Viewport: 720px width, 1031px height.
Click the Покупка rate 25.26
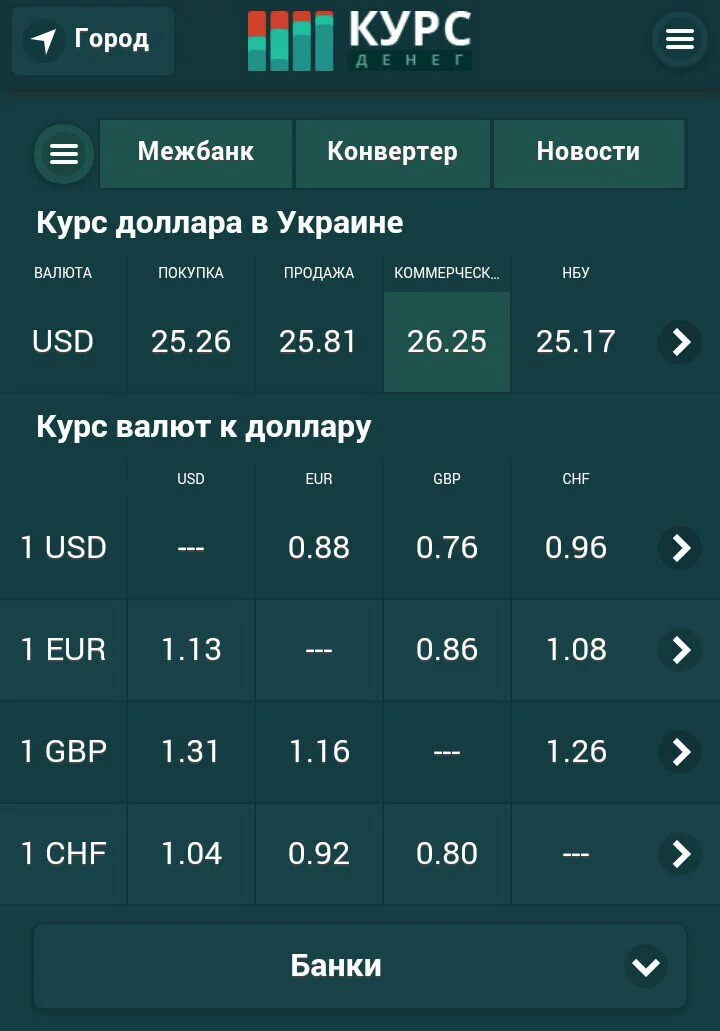pyautogui.click(x=191, y=342)
